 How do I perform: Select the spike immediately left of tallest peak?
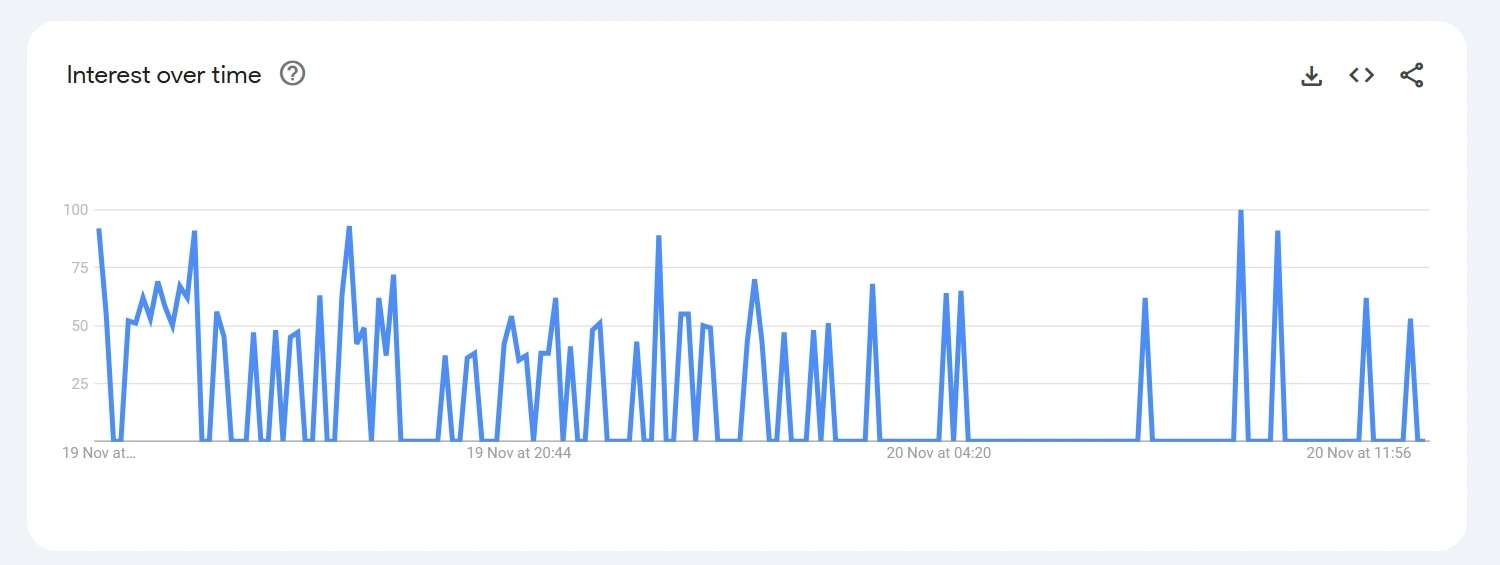(1145, 299)
